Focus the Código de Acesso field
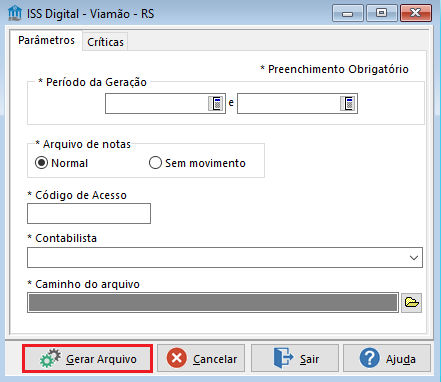 pyautogui.click(x=89, y=213)
